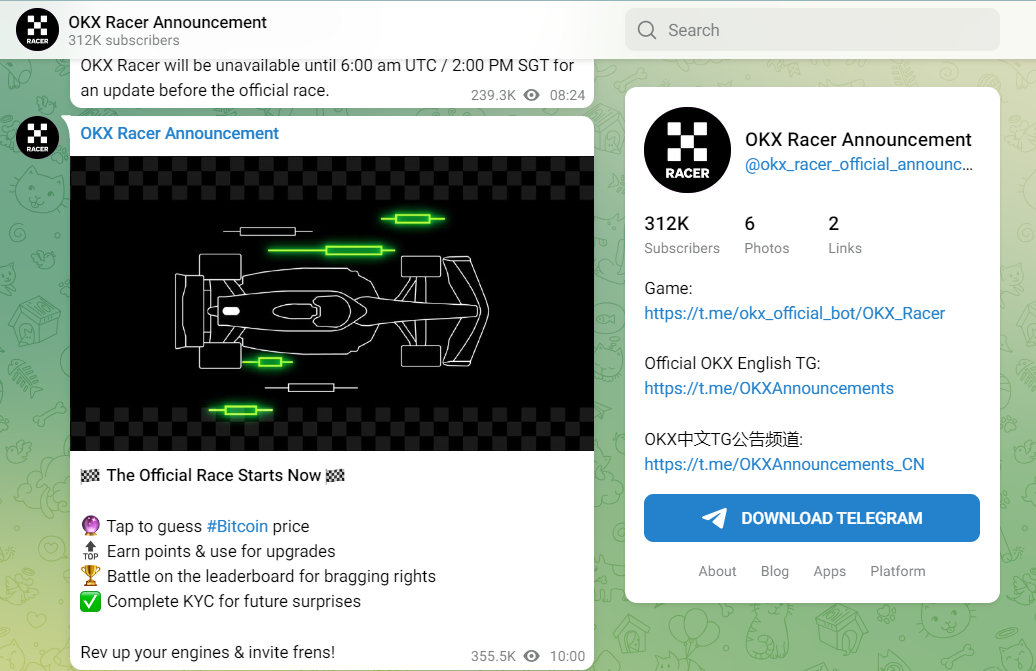Click the 'OKX Racer Announcement' title in info card
Image resolution: width=1036 pixels, height=671 pixels.
click(858, 139)
